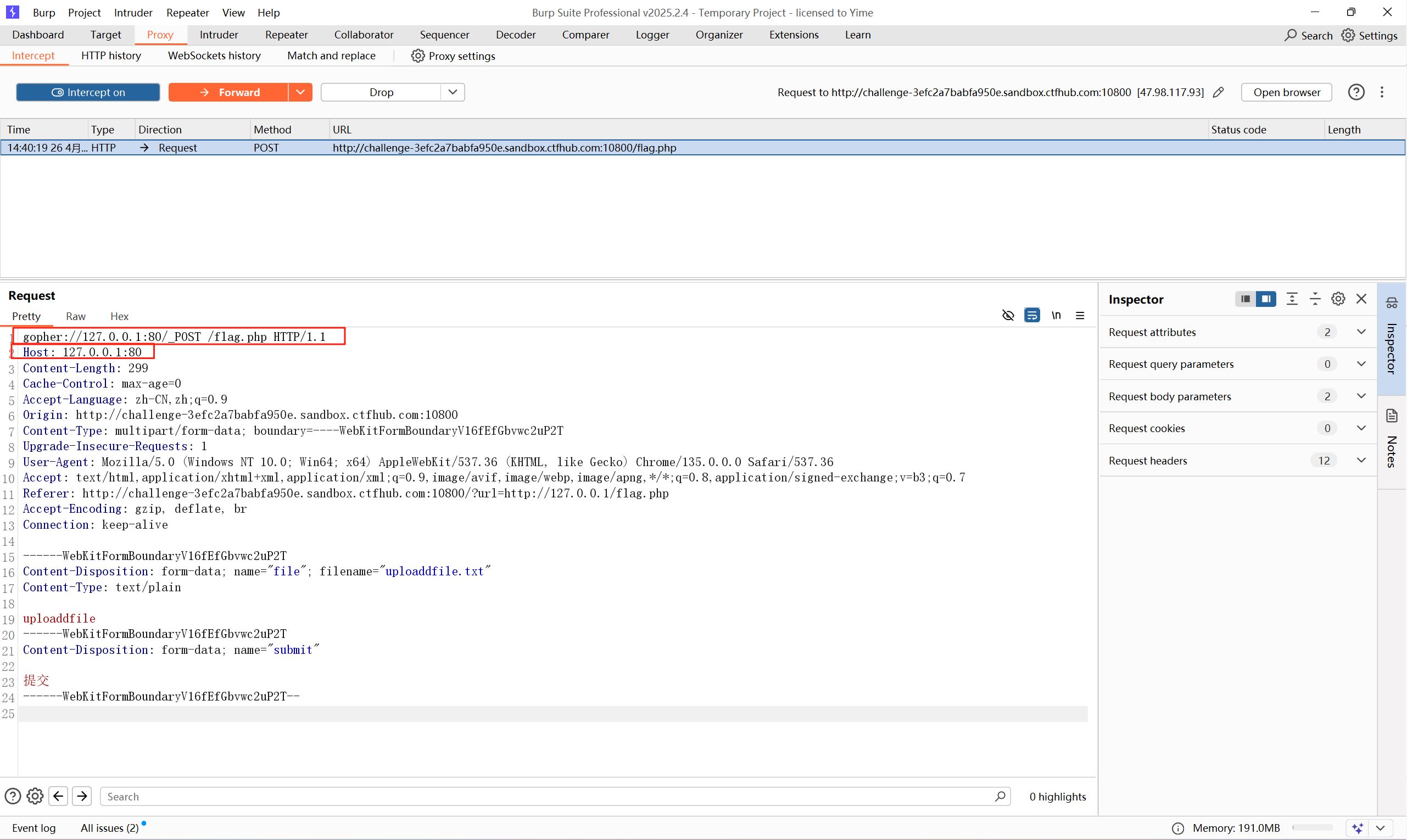Switch to the Decoder tab

(516, 35)
